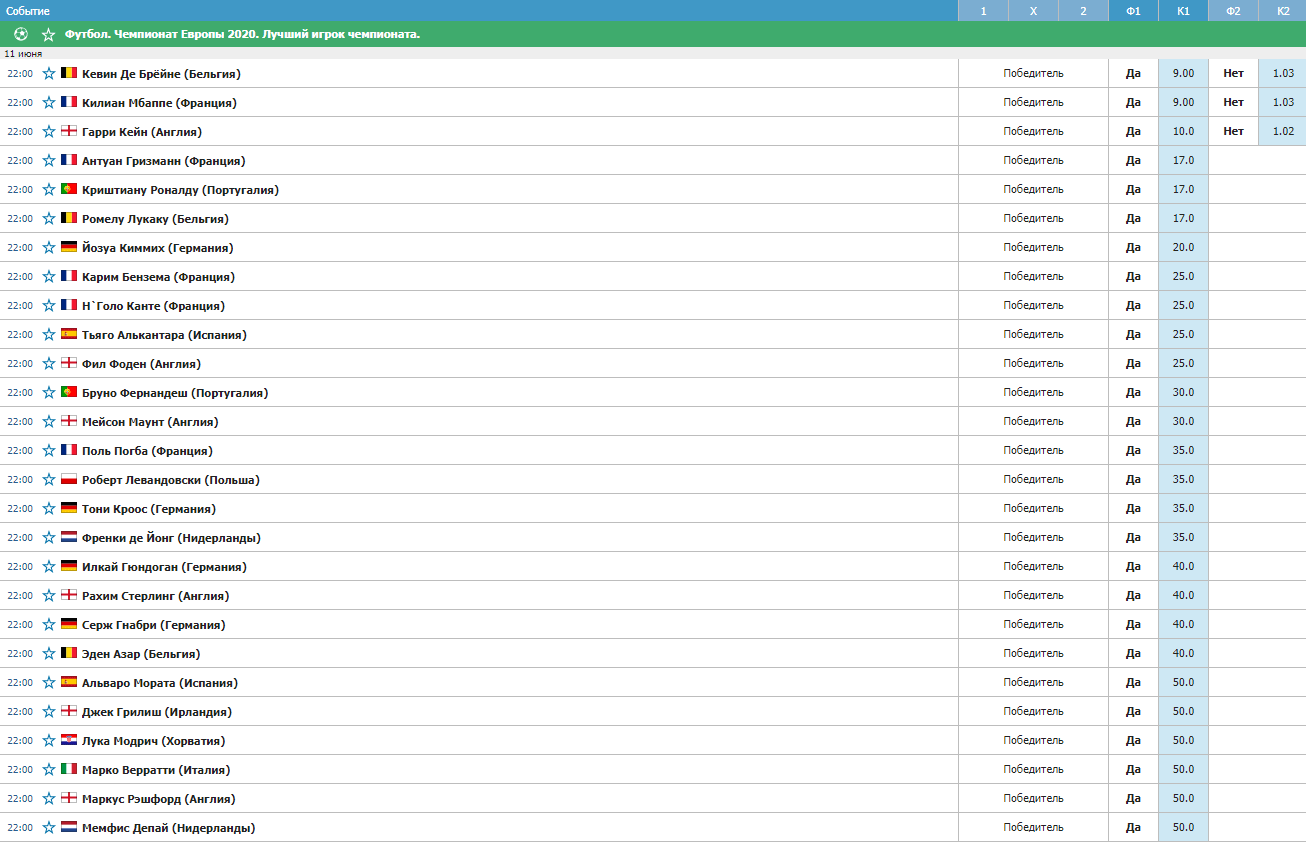Pick the 10.0 odds for Гарри Кейн
Image resolution: width=1306 pixels, height=842 pixels.
click(1184, 131)
